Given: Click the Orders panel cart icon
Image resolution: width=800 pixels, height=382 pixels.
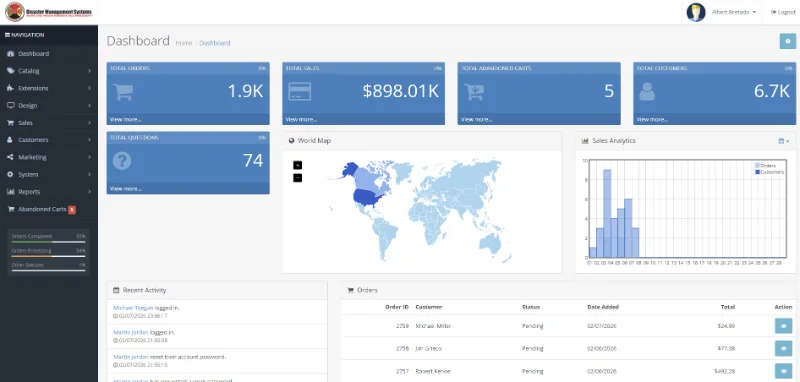Looking at the screenshot, I should pyautogui.click(x=351, y=290).
